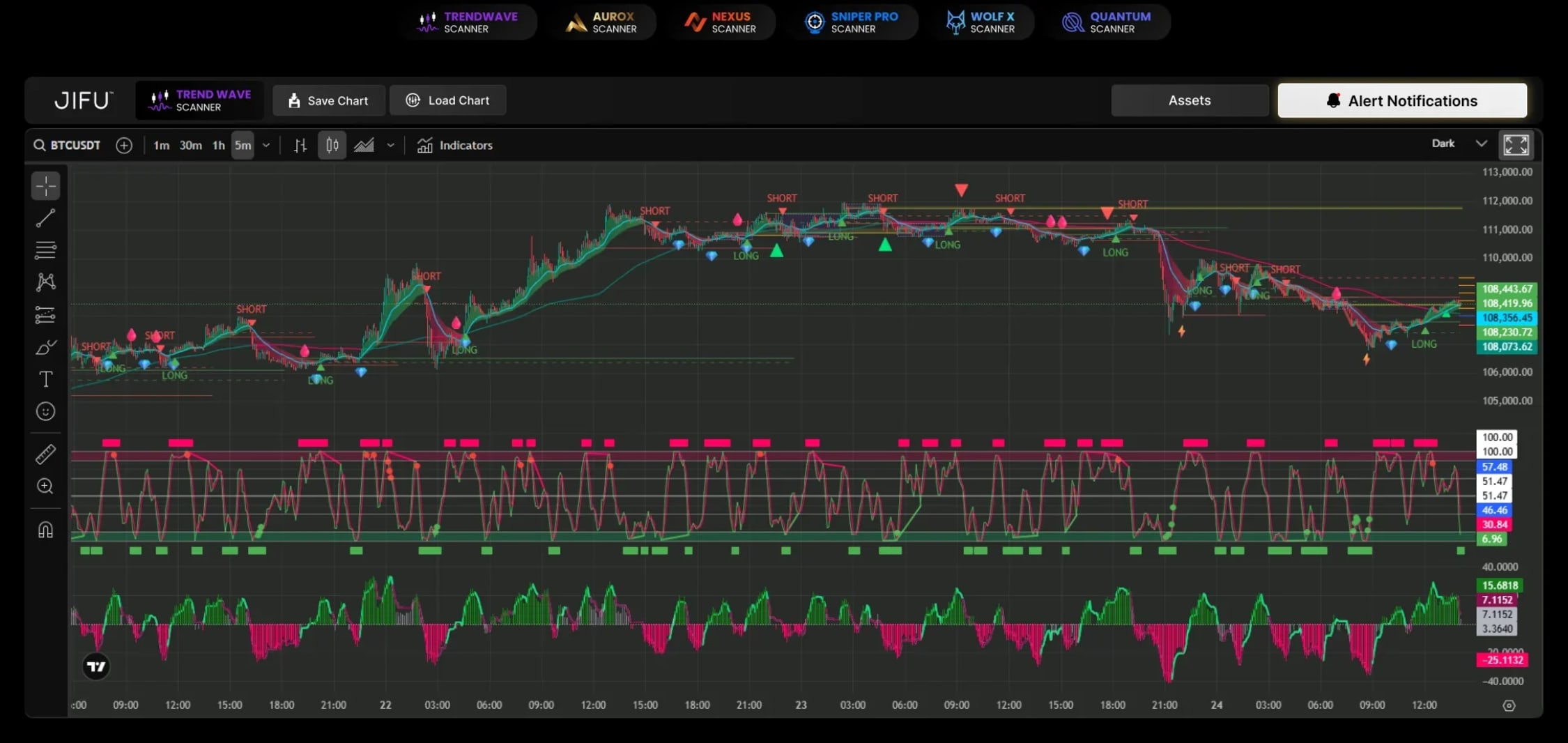This screenshot has height=743, width=1568.
Task: Click the 108,356.45 current price label
Action: (x=1507, y=318)
